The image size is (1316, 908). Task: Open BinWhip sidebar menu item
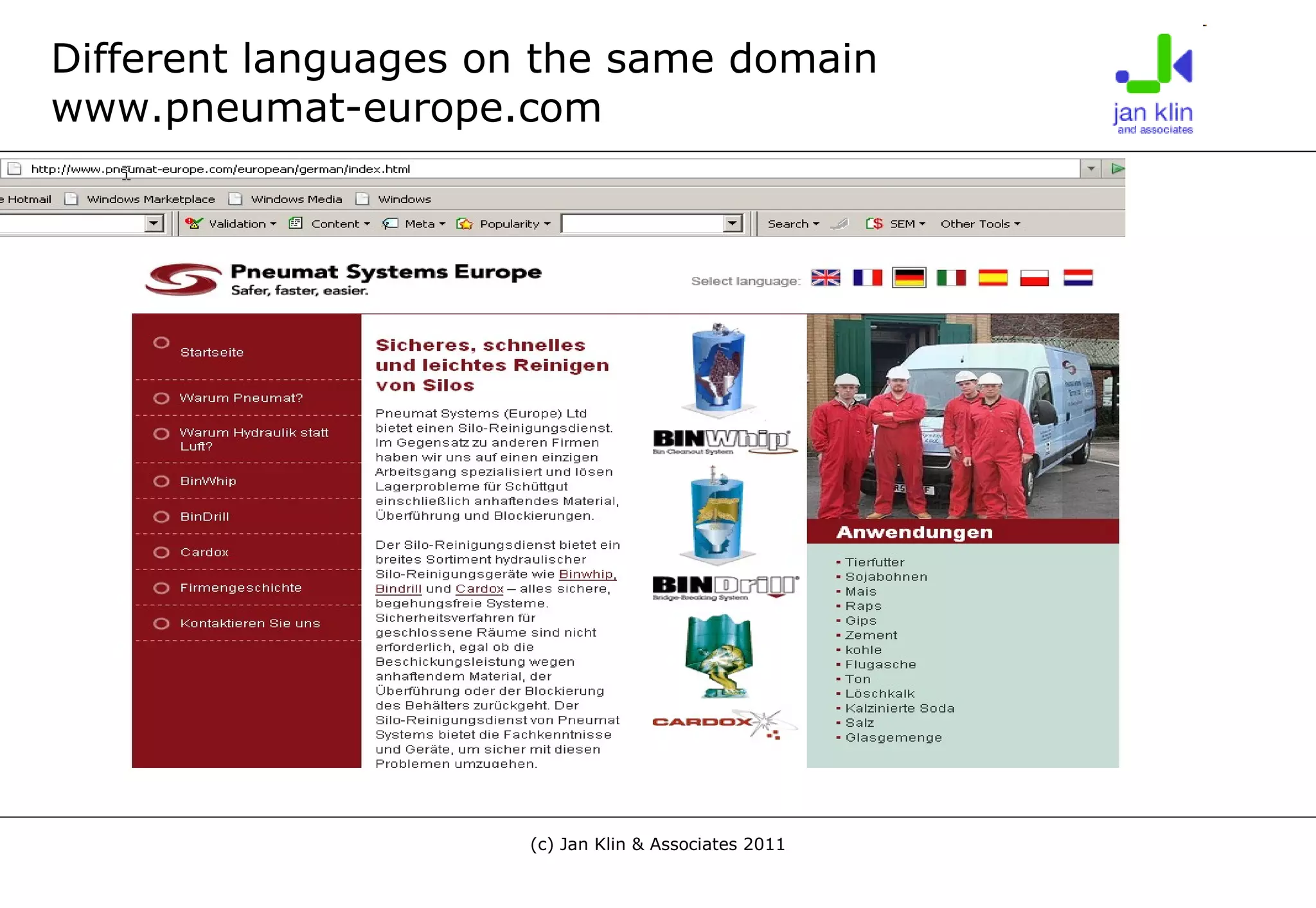pyautogui.click(x=208, y=481)
